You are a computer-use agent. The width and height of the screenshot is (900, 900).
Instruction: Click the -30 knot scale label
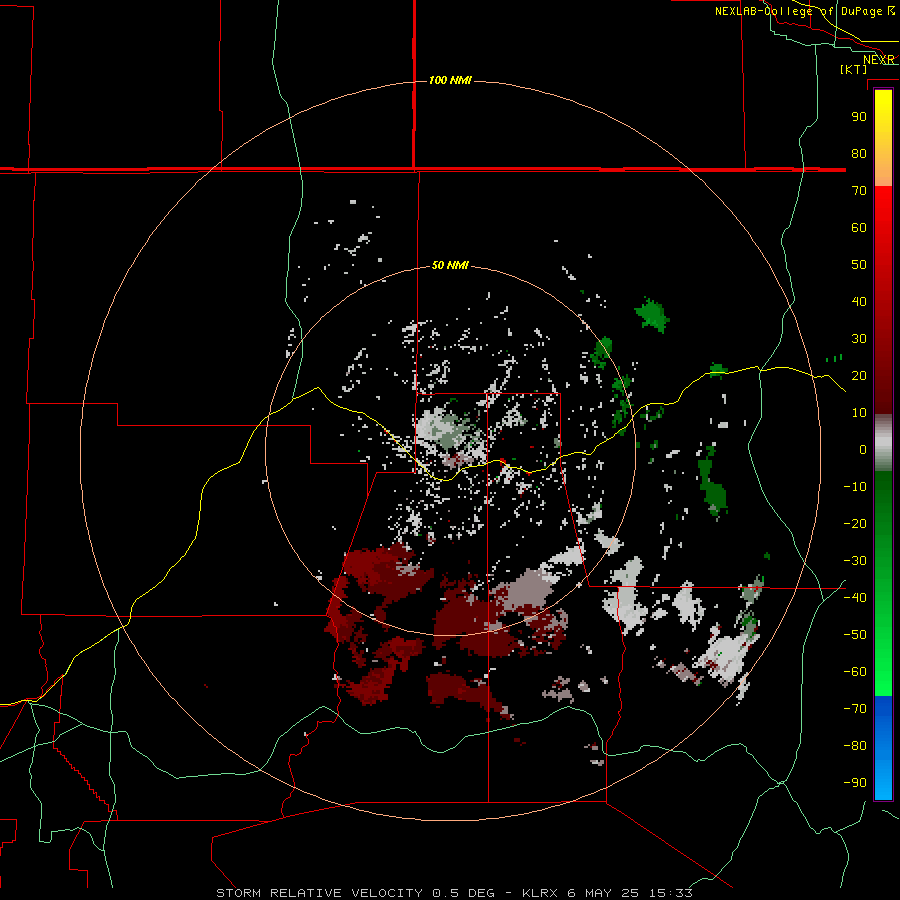pos(855,561)
